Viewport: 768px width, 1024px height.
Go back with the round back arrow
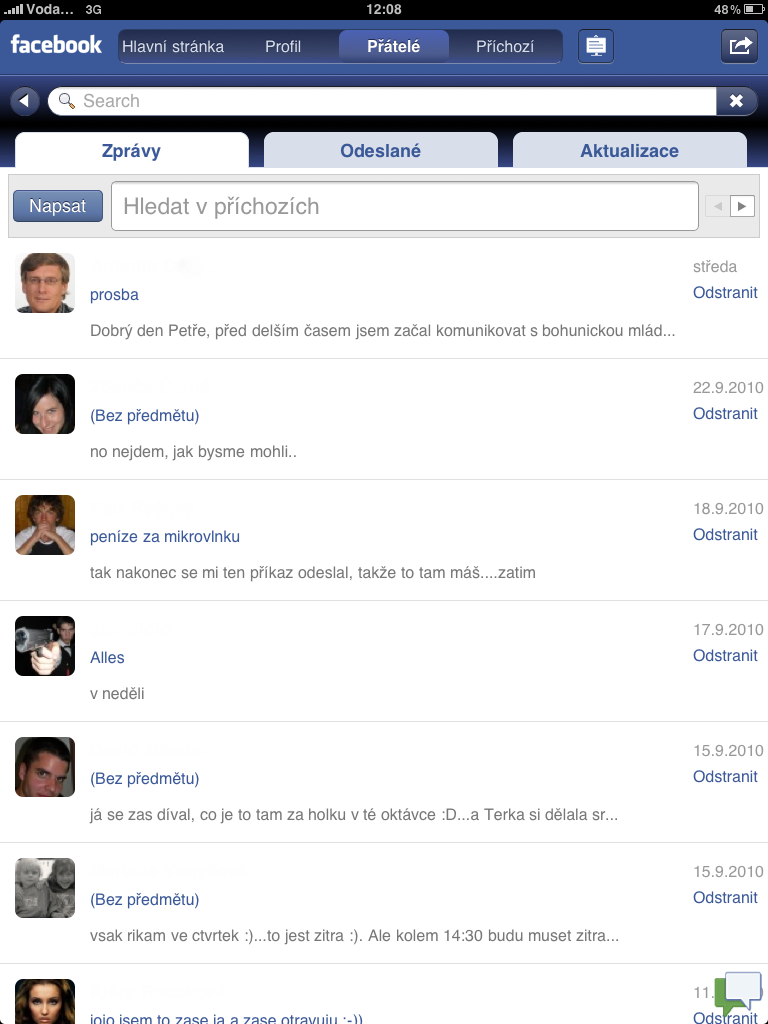coord(25,101)
